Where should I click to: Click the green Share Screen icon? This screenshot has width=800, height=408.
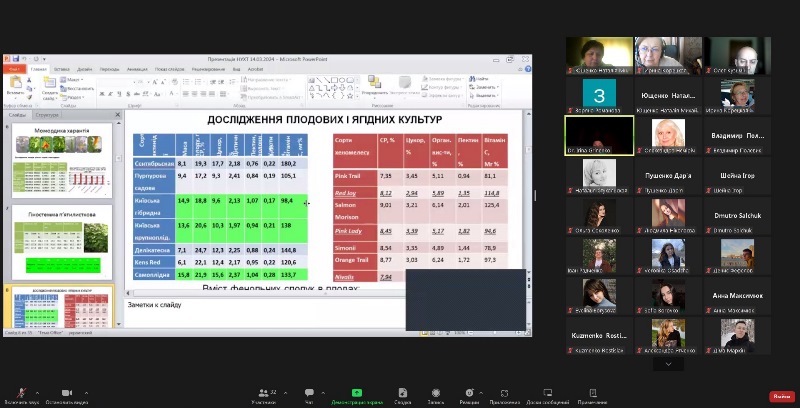pos(357,393)
